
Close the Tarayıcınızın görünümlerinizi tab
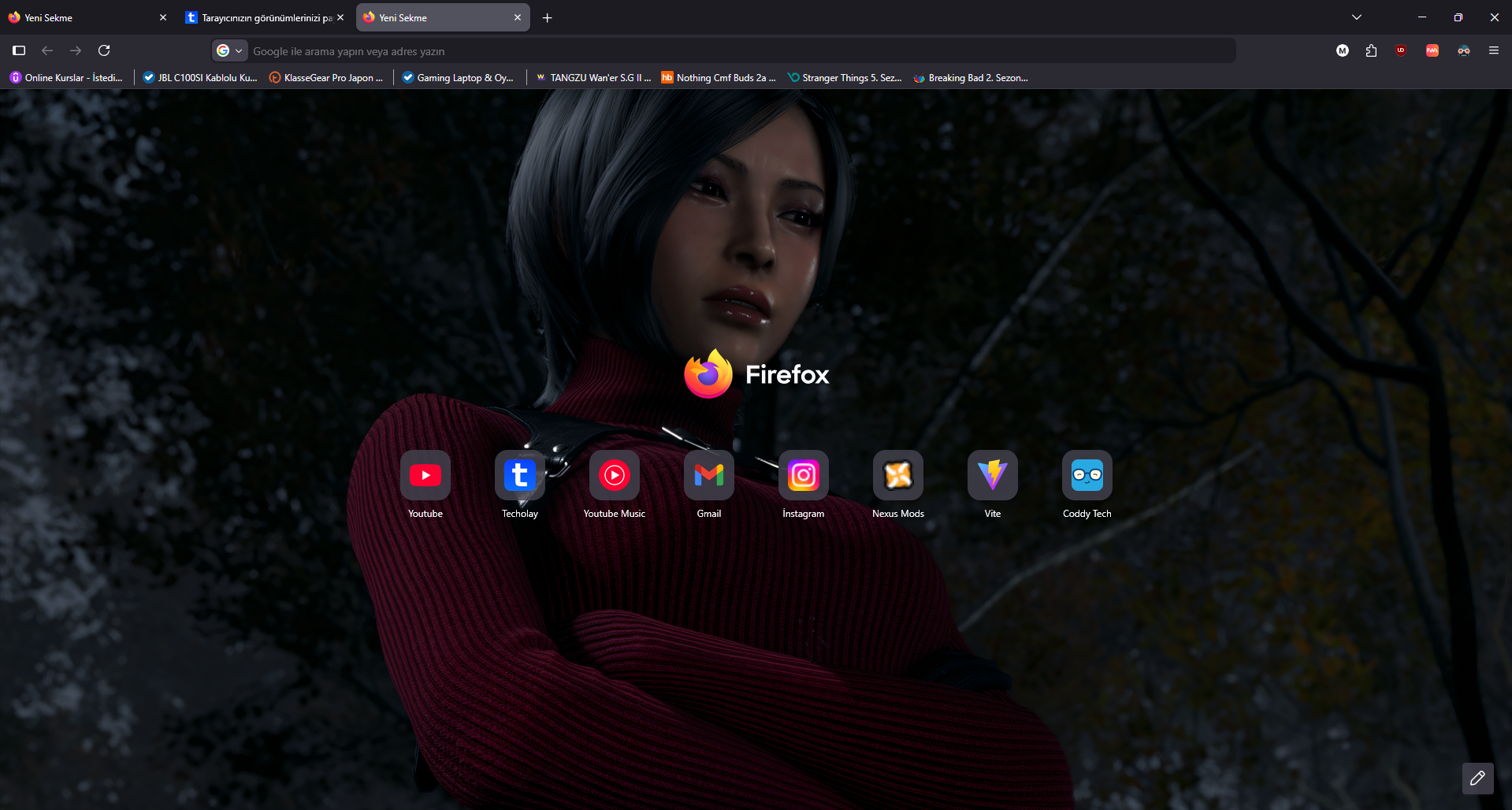(340, 17)
